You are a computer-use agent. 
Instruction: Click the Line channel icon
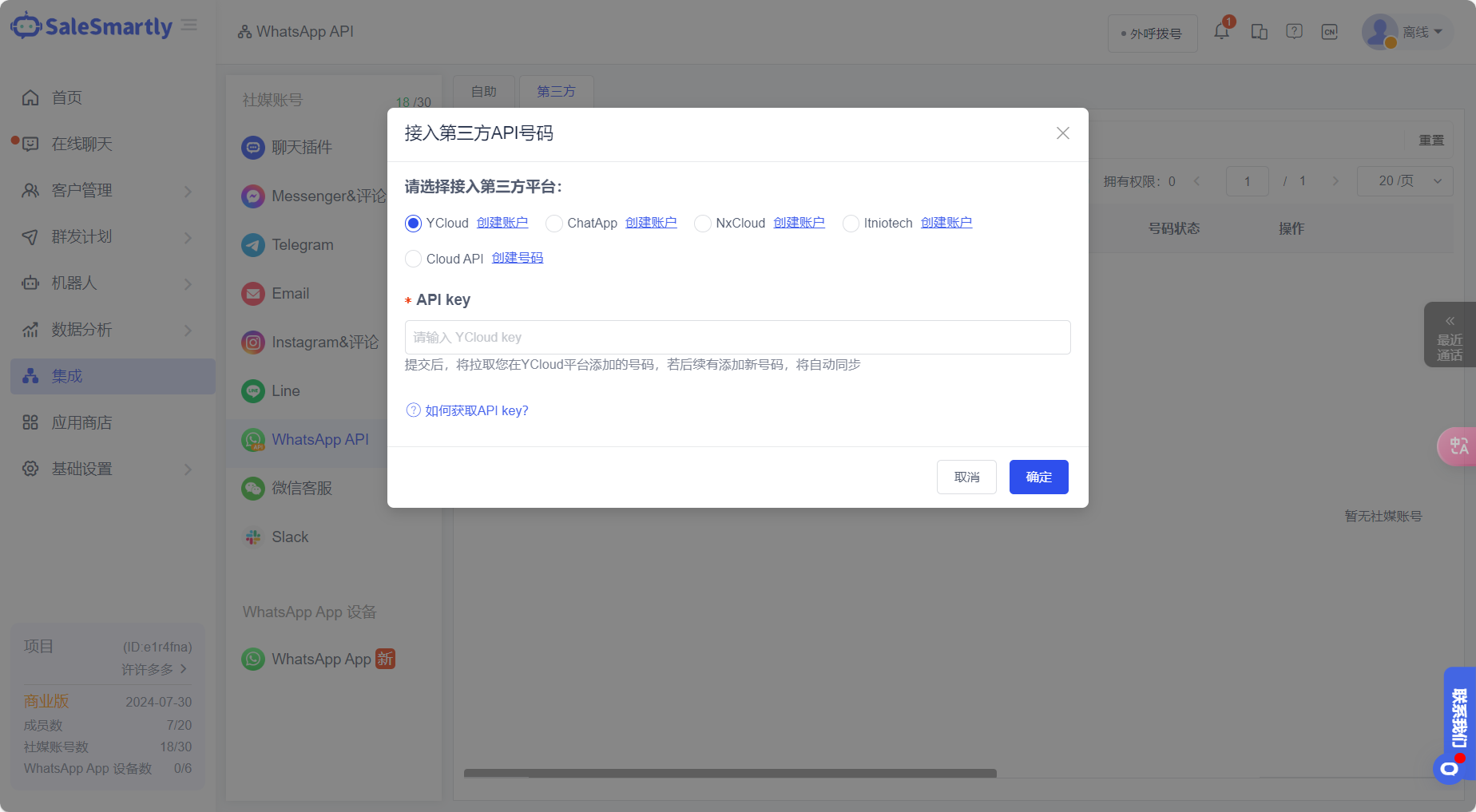point(253,391)
